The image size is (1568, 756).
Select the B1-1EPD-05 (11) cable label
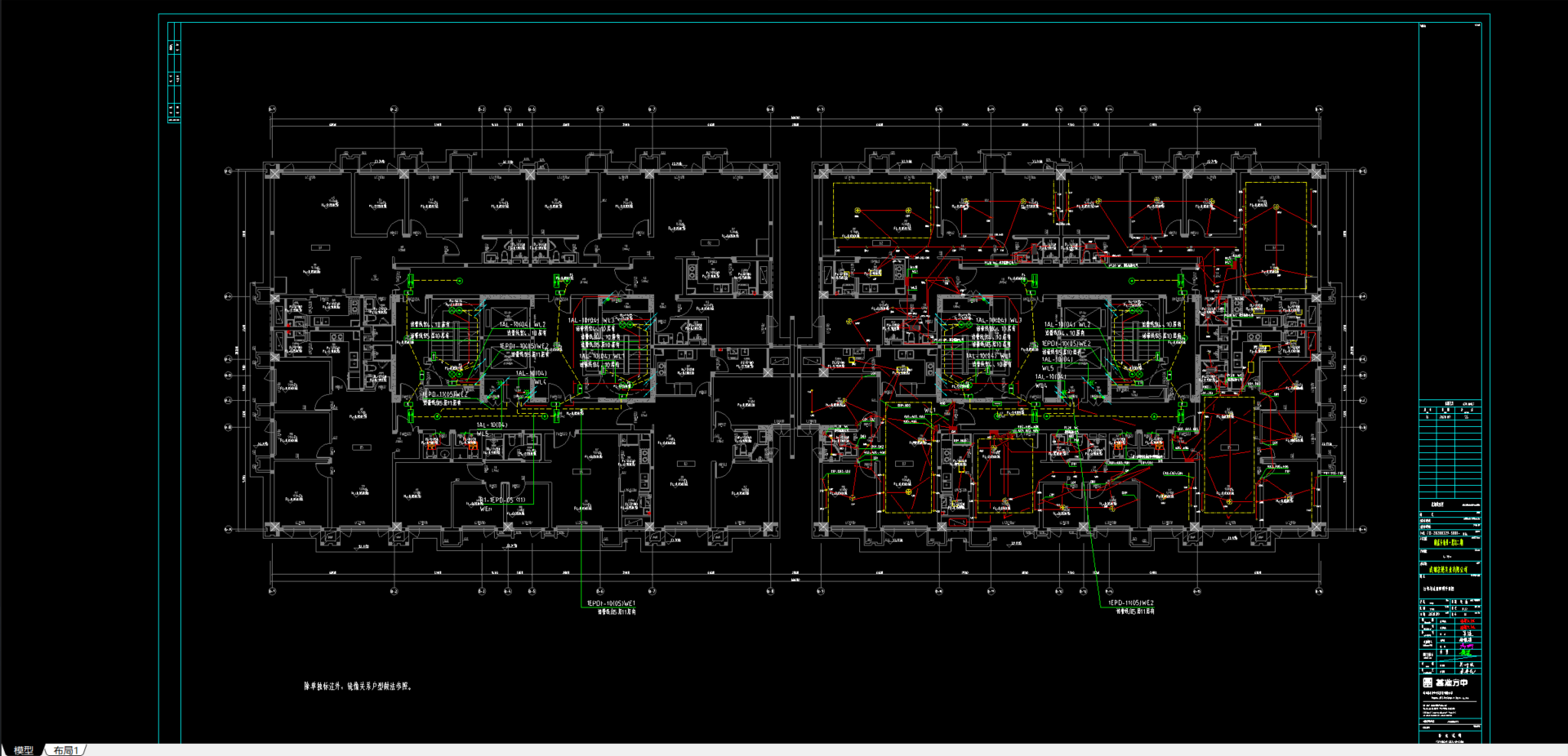point(501,500)
